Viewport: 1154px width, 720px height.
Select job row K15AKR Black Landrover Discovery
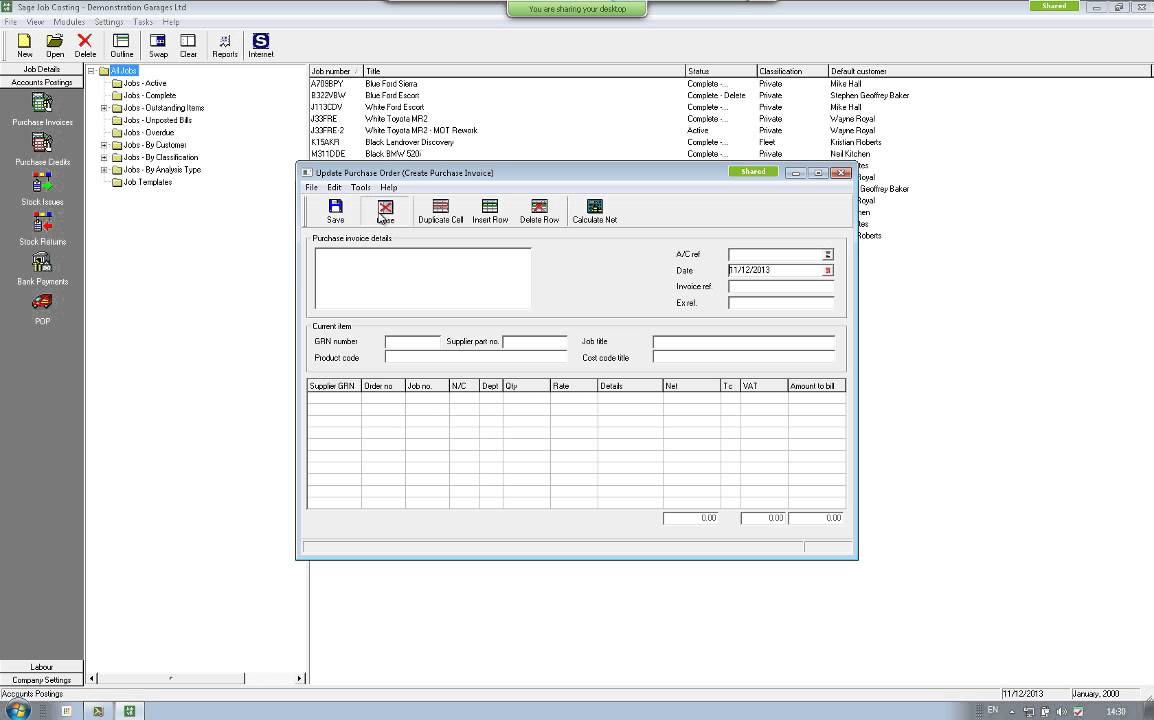[x=730, y=143]
